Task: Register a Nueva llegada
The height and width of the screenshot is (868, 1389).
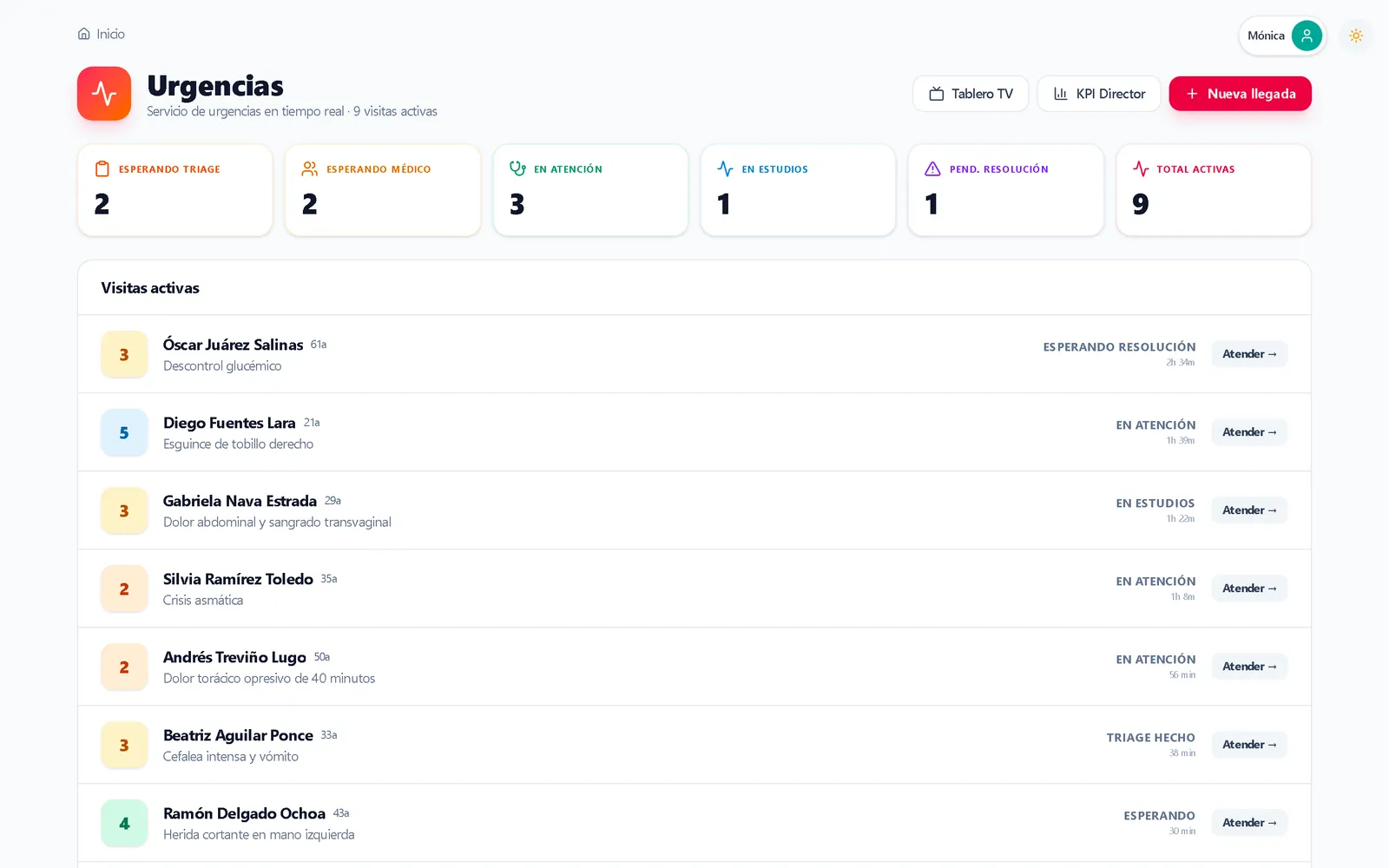Action: (x=1240, y=94)
